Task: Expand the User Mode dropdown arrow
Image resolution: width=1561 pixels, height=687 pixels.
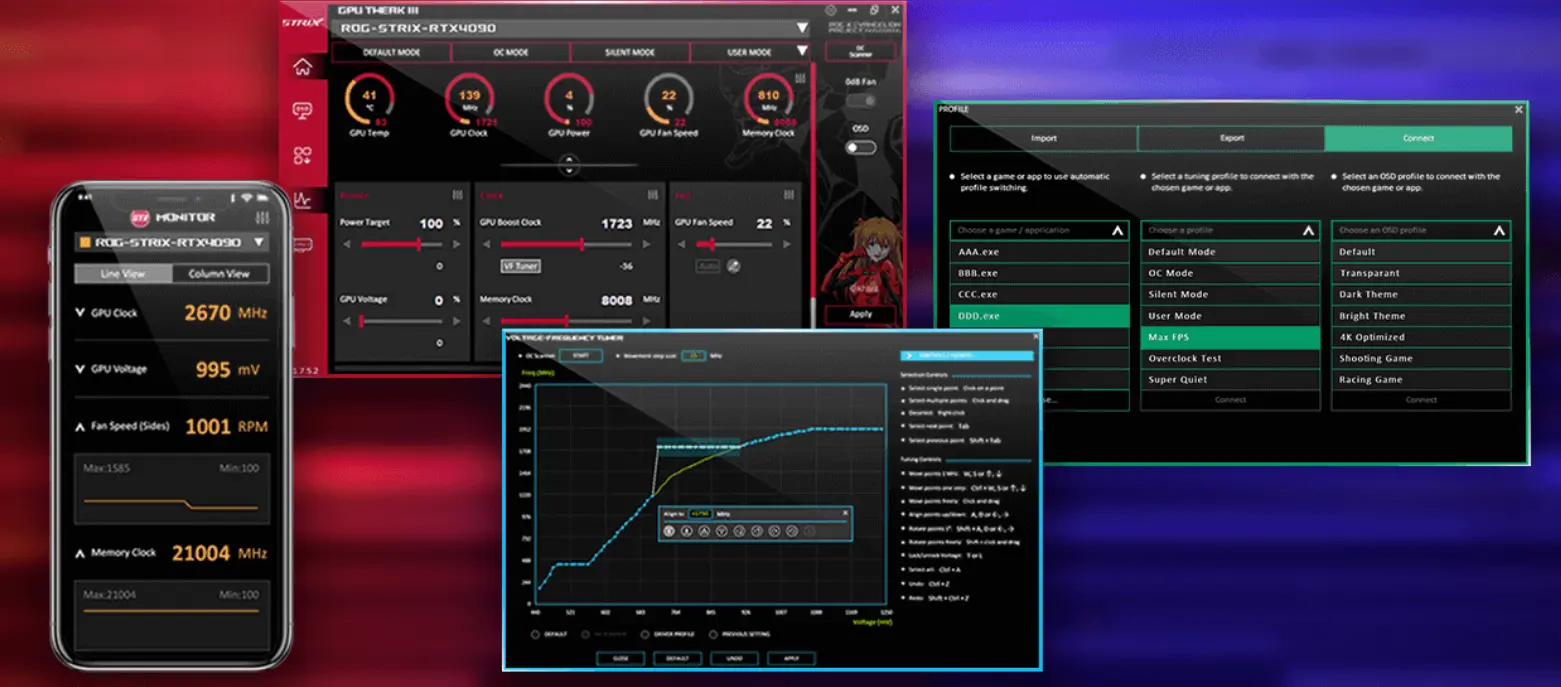Action: pos(801,51)
